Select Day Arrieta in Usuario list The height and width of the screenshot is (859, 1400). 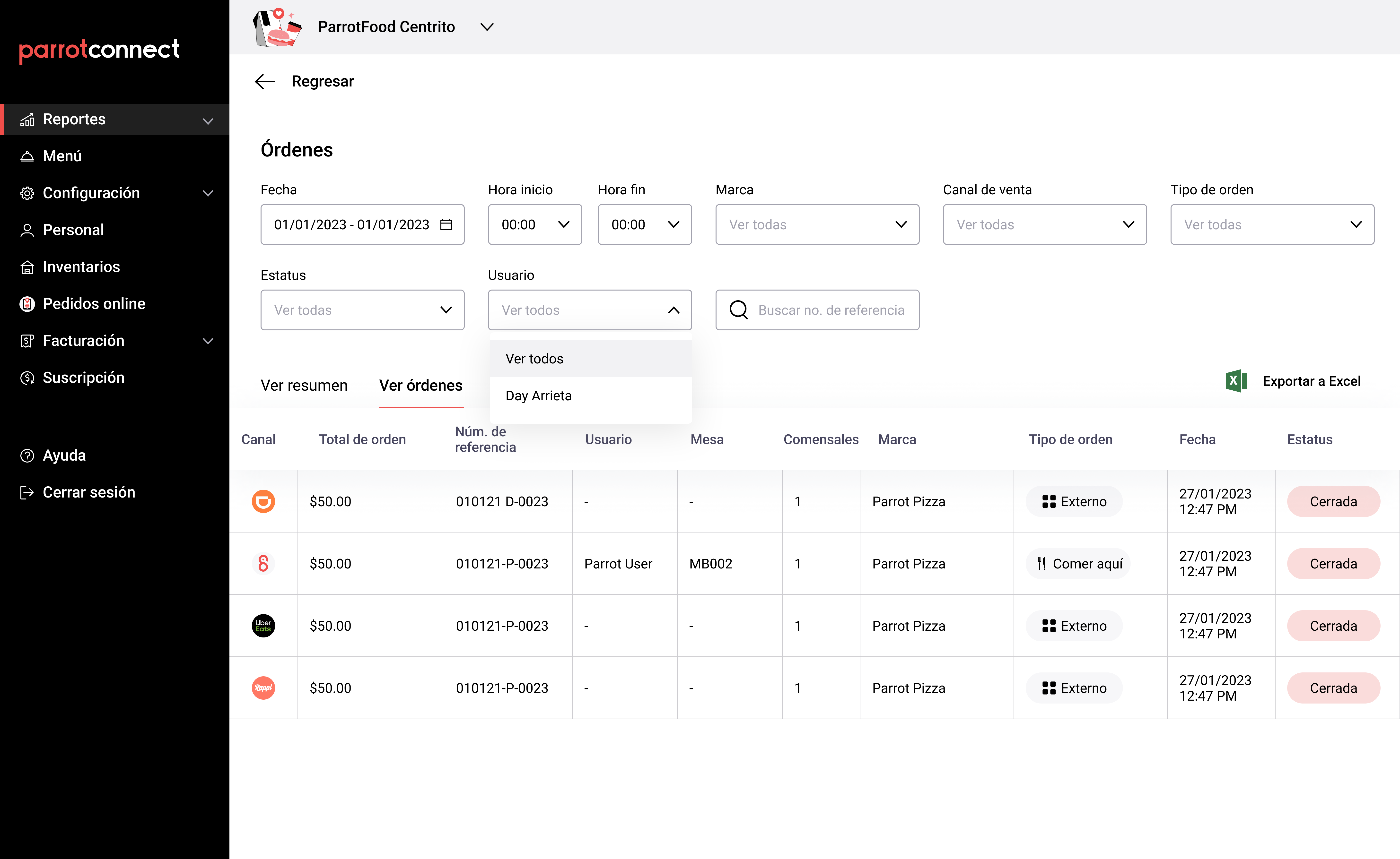(591, 396)
